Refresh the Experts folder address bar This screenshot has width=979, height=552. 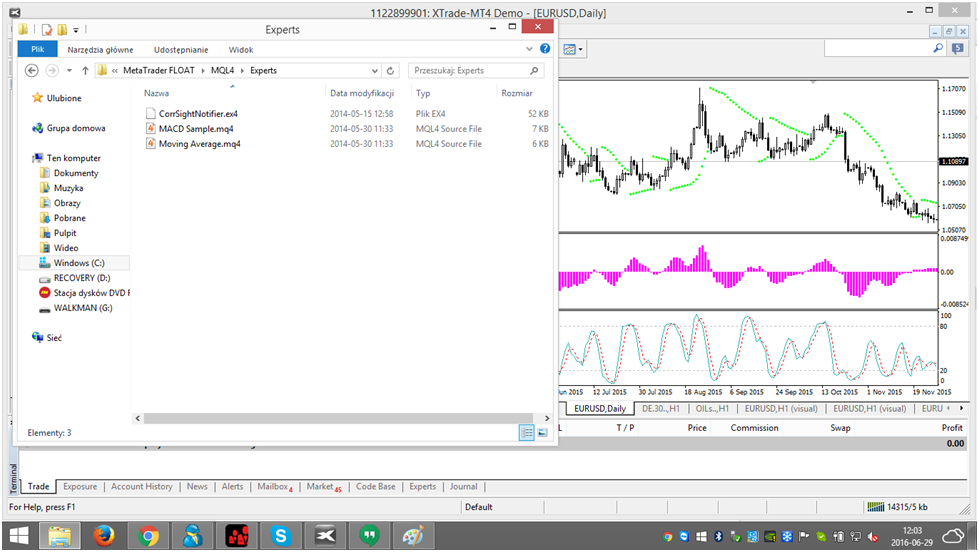coord(391,71)
